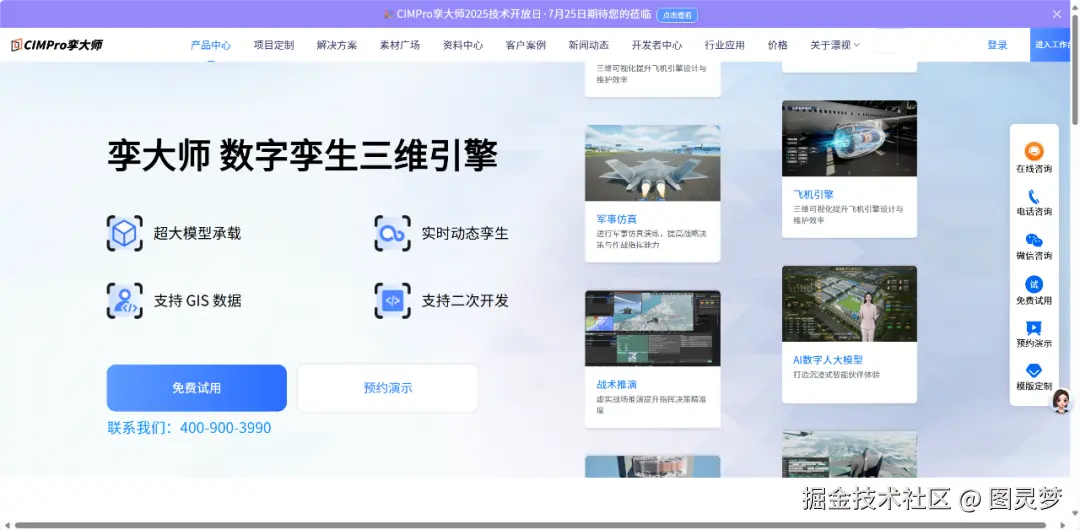
Task: Click the 进入工作台 button
Action: [1051, 45]
